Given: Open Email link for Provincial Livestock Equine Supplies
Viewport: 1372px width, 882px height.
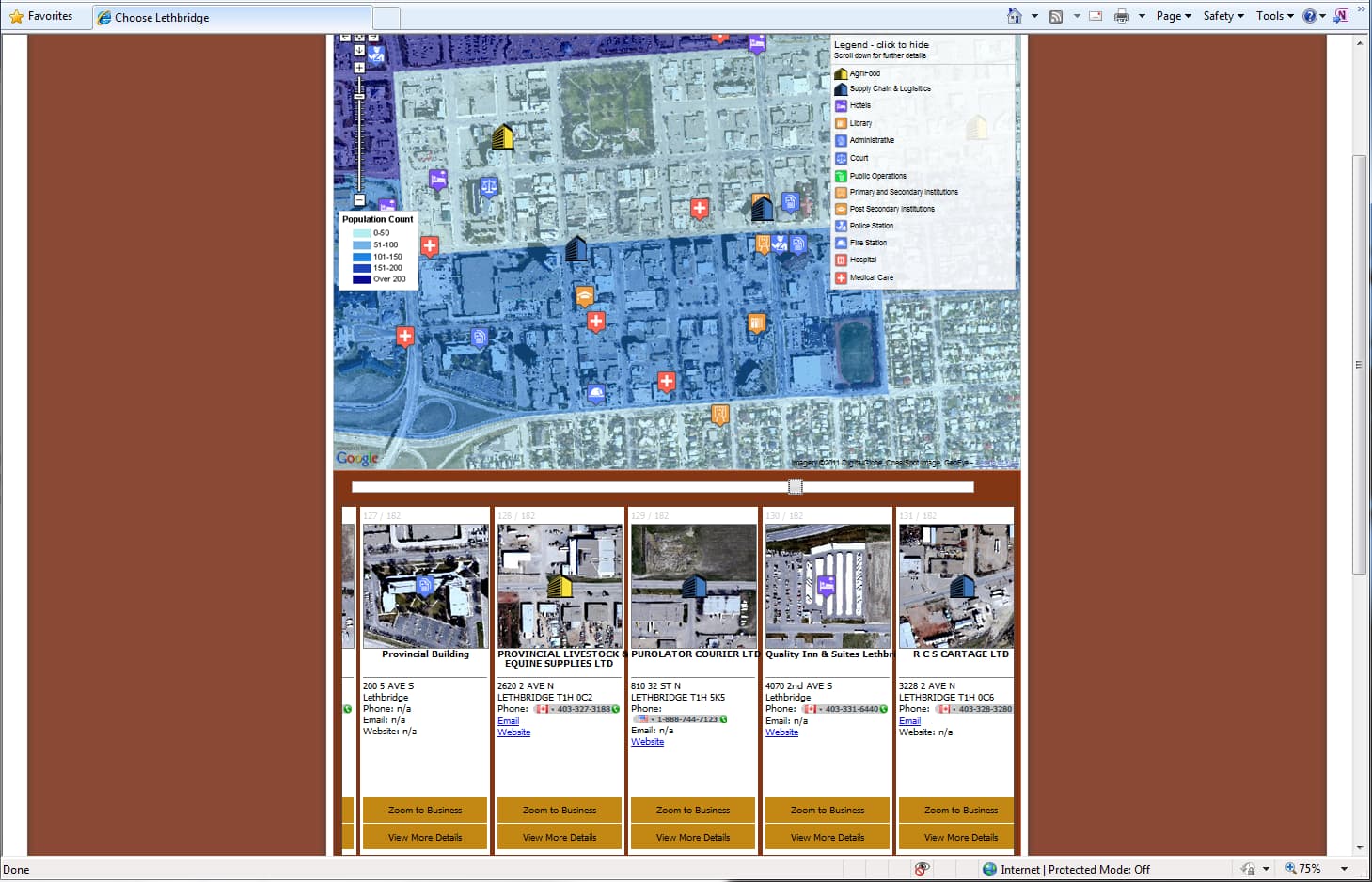Looking at the screenshot, I should pos(508,721).
